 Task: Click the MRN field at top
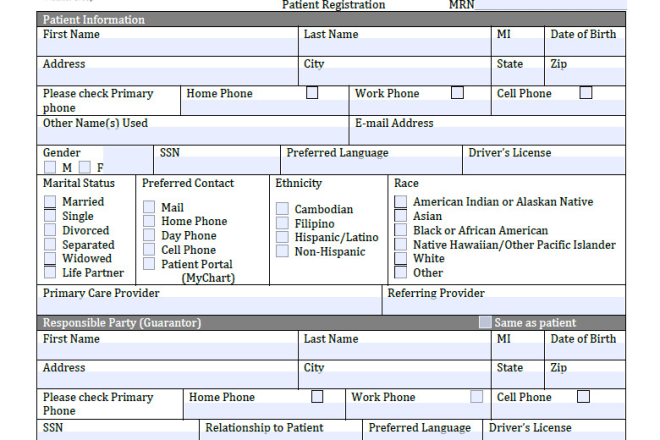tap(551, 5)
